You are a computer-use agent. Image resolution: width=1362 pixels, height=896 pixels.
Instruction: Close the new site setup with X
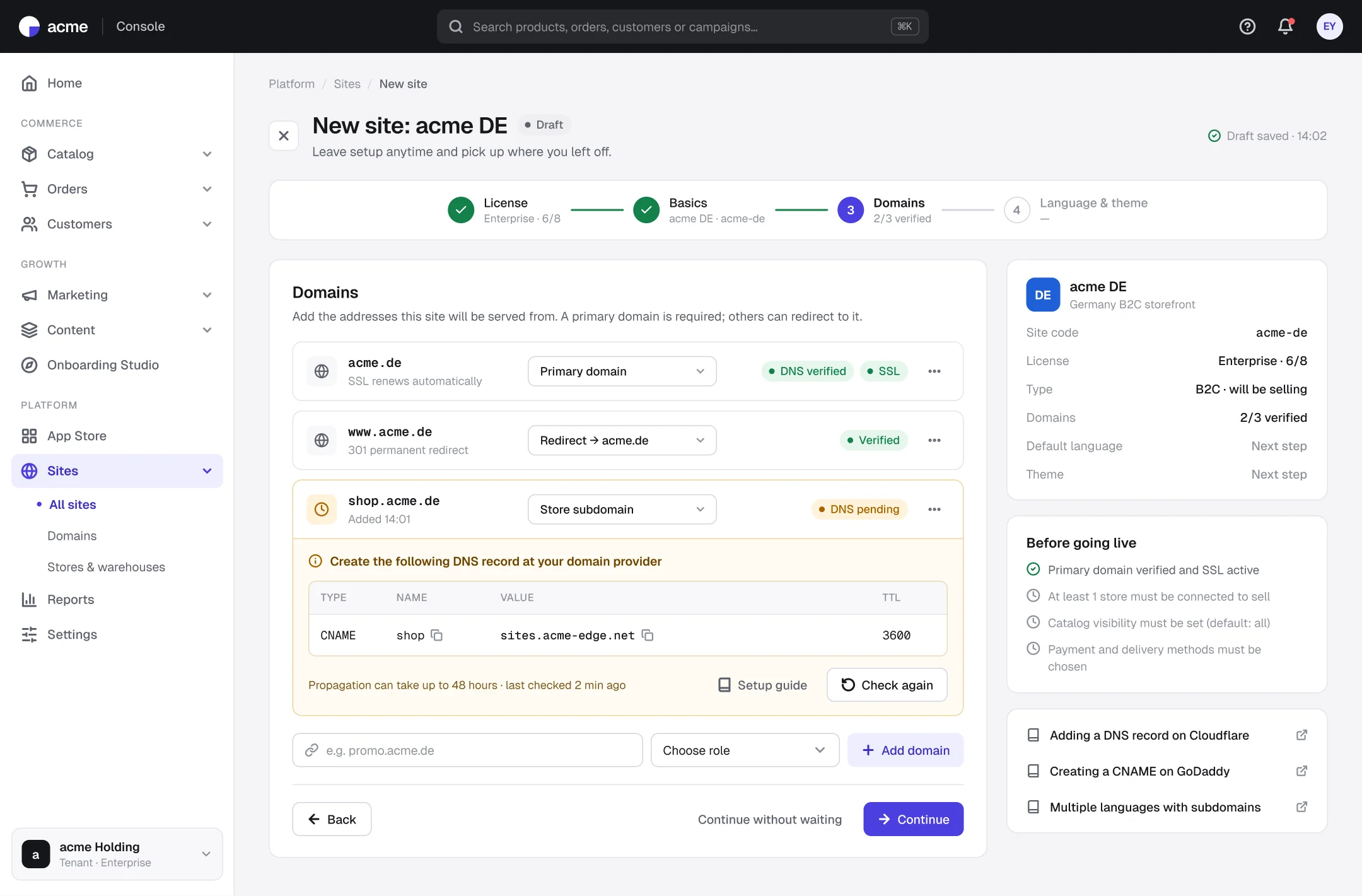tap(284, 136)
